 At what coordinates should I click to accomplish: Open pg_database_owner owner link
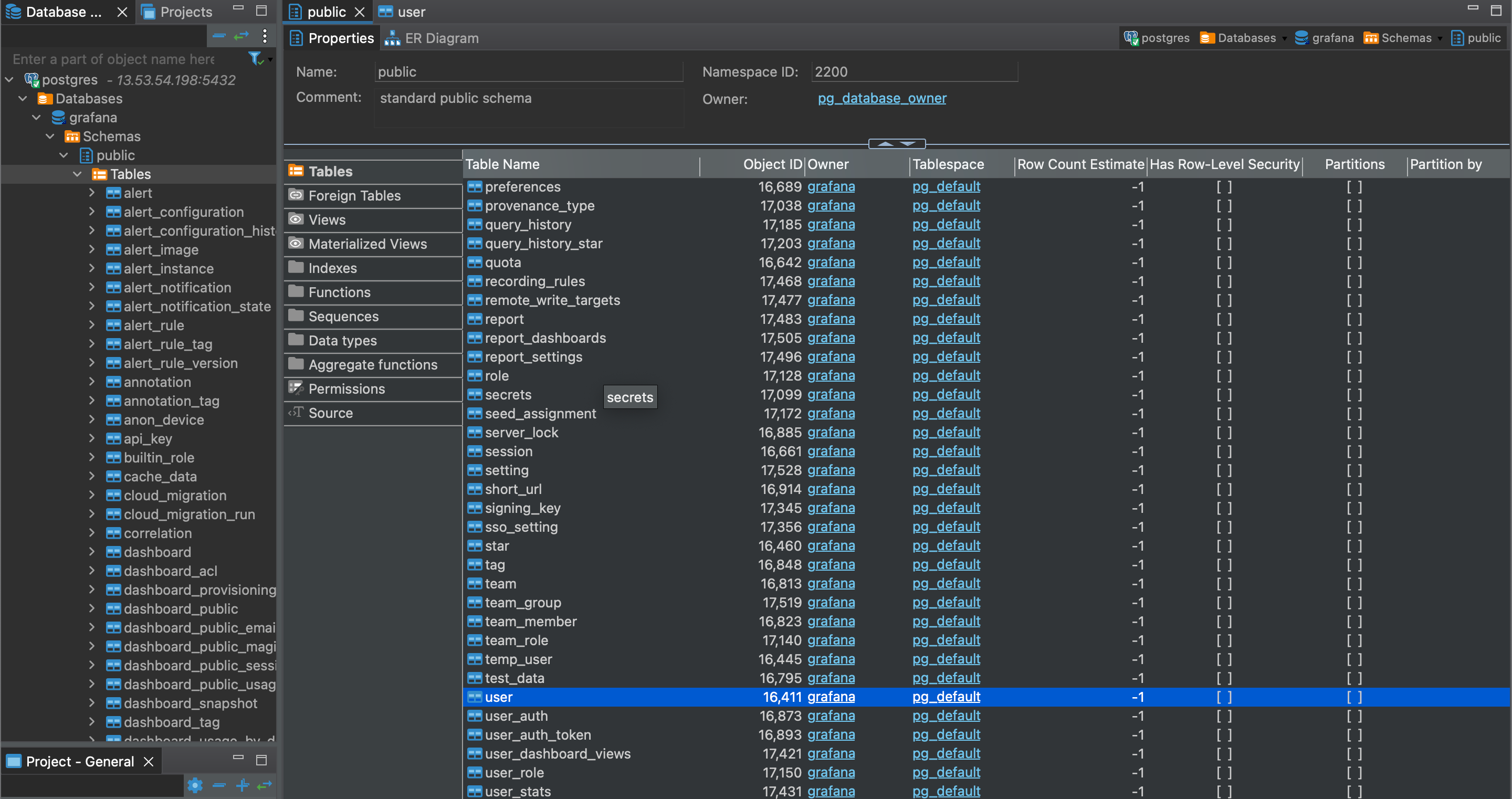(881, 98)
